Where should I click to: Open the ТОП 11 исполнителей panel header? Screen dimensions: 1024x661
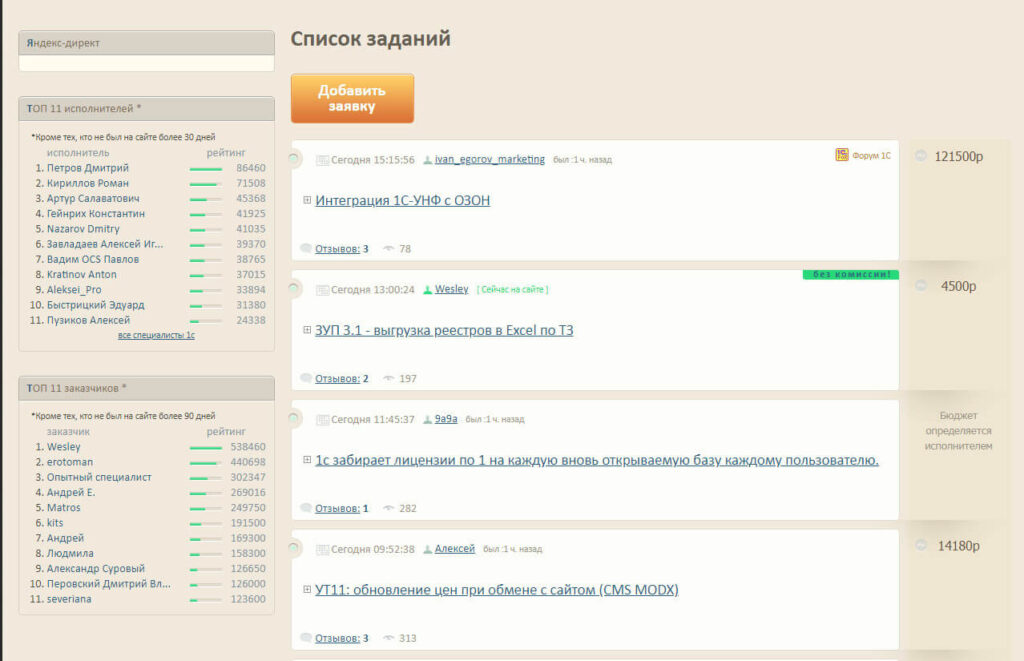[146, 109]
